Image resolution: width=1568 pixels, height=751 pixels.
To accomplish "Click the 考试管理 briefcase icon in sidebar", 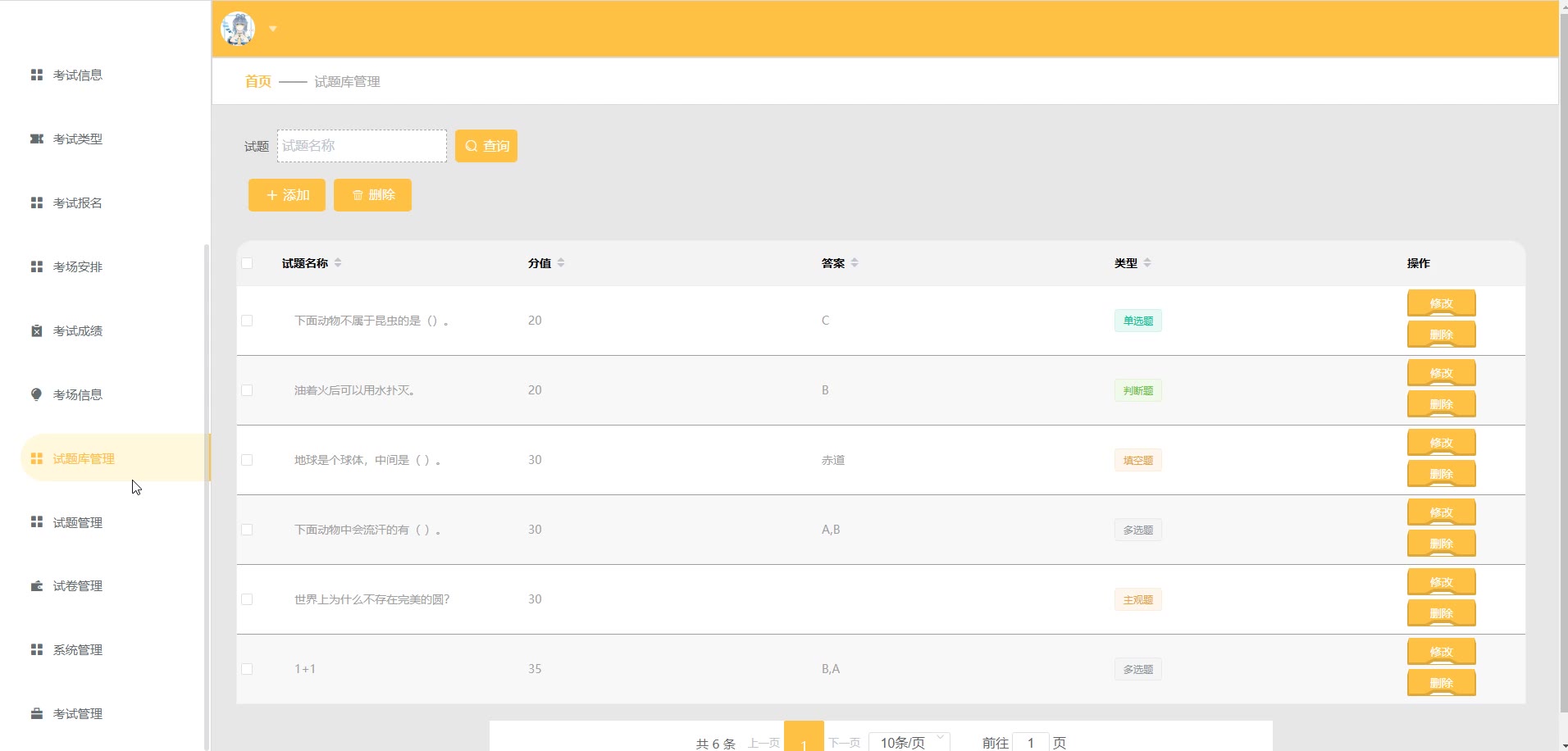I will click(x=36, y=713).
